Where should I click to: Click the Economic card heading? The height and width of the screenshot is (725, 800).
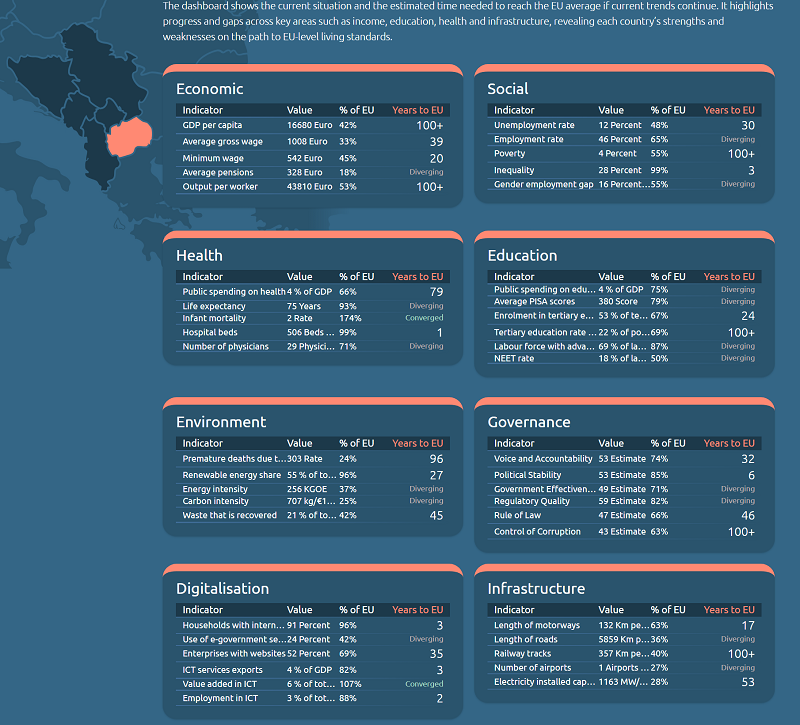coord(210,89)
